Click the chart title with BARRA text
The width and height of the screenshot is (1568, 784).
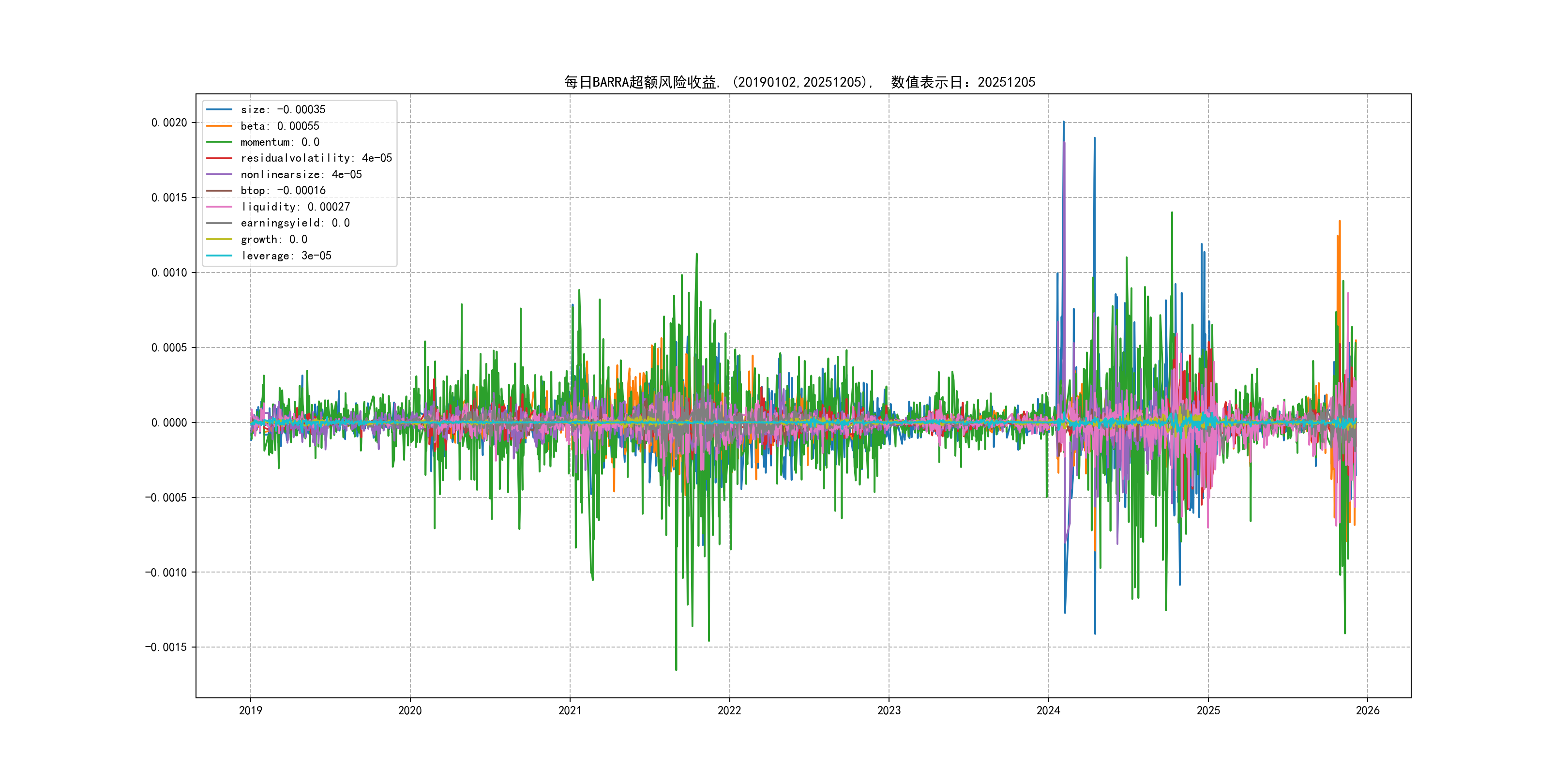[x=799, y=82]
